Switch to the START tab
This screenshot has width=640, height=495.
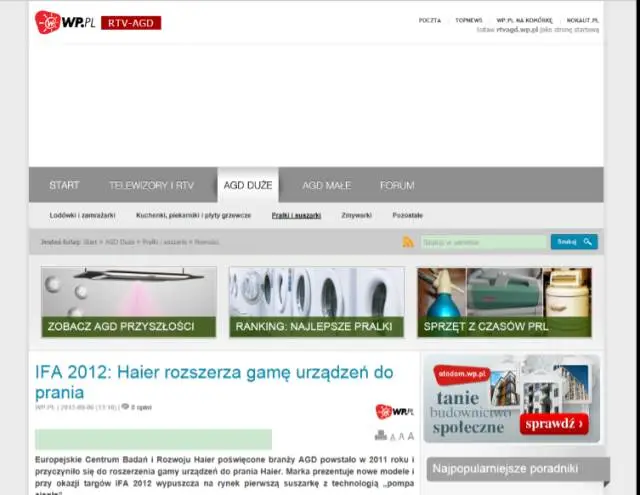pyautogui.click(x=64, y=185)
